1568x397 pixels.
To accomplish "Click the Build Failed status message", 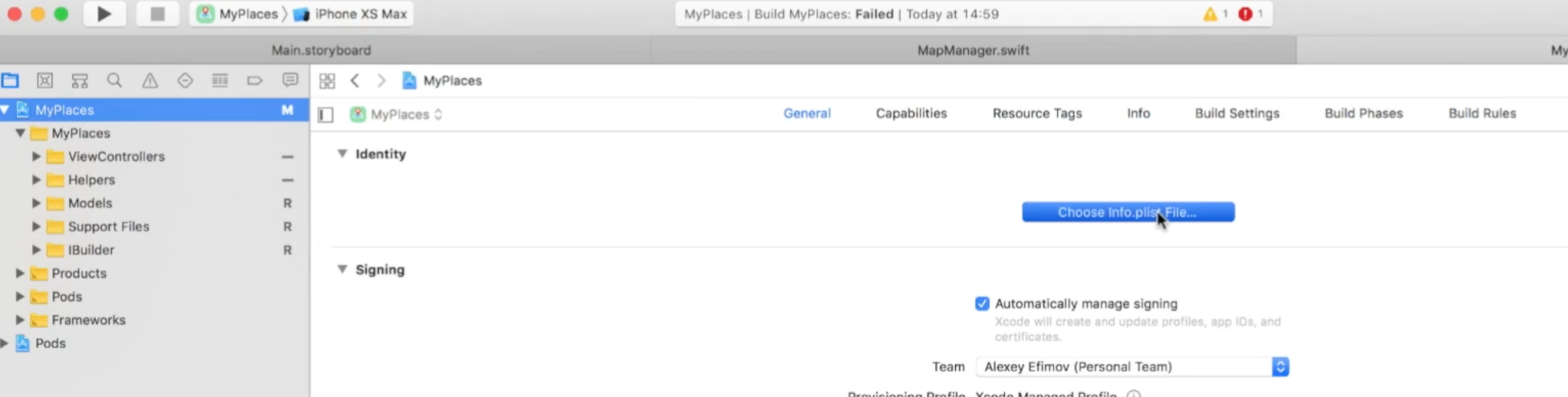I will [841, 14].
